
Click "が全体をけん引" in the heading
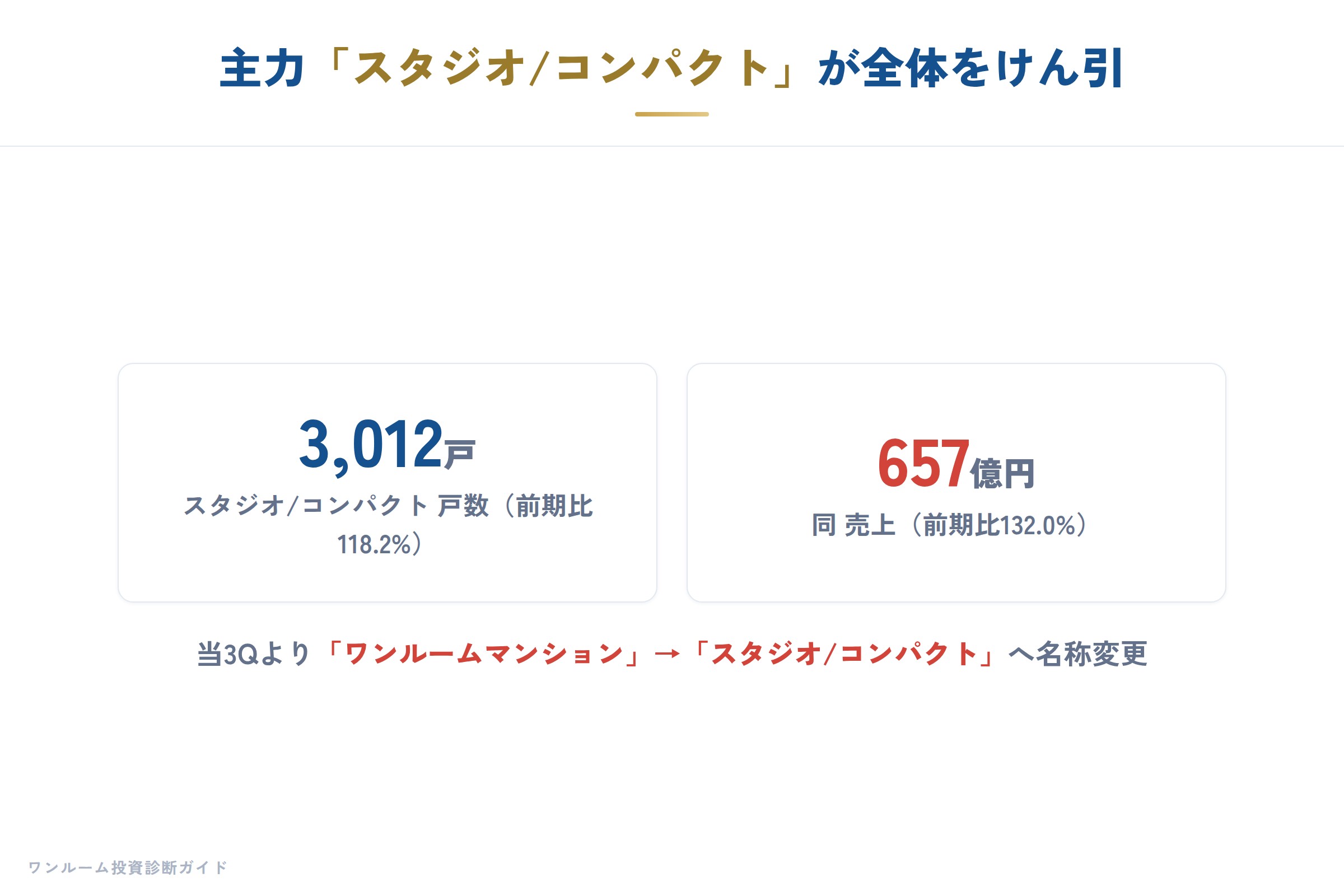coord(971,68)
